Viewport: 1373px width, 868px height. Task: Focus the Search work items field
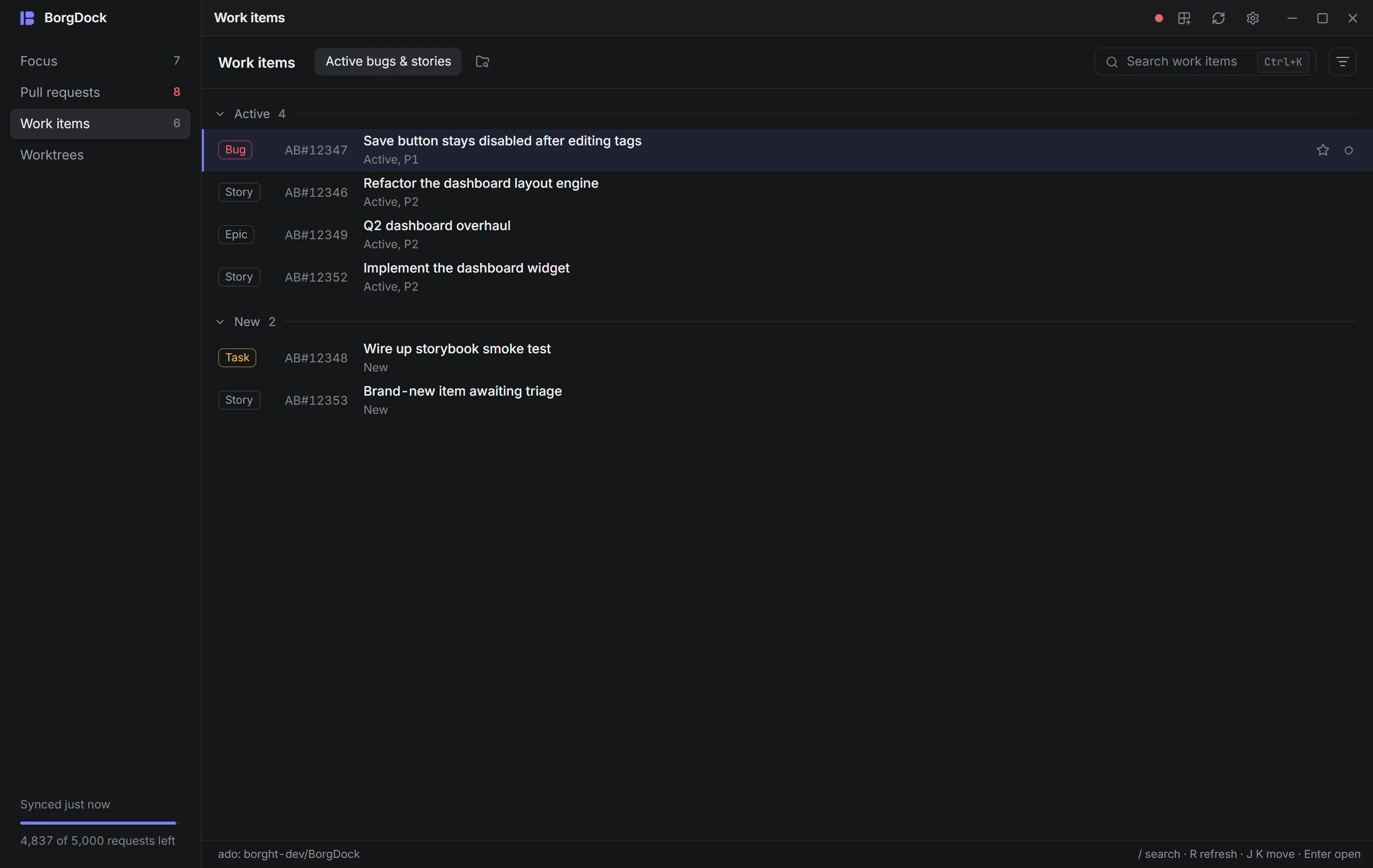tap(1205, 62)
